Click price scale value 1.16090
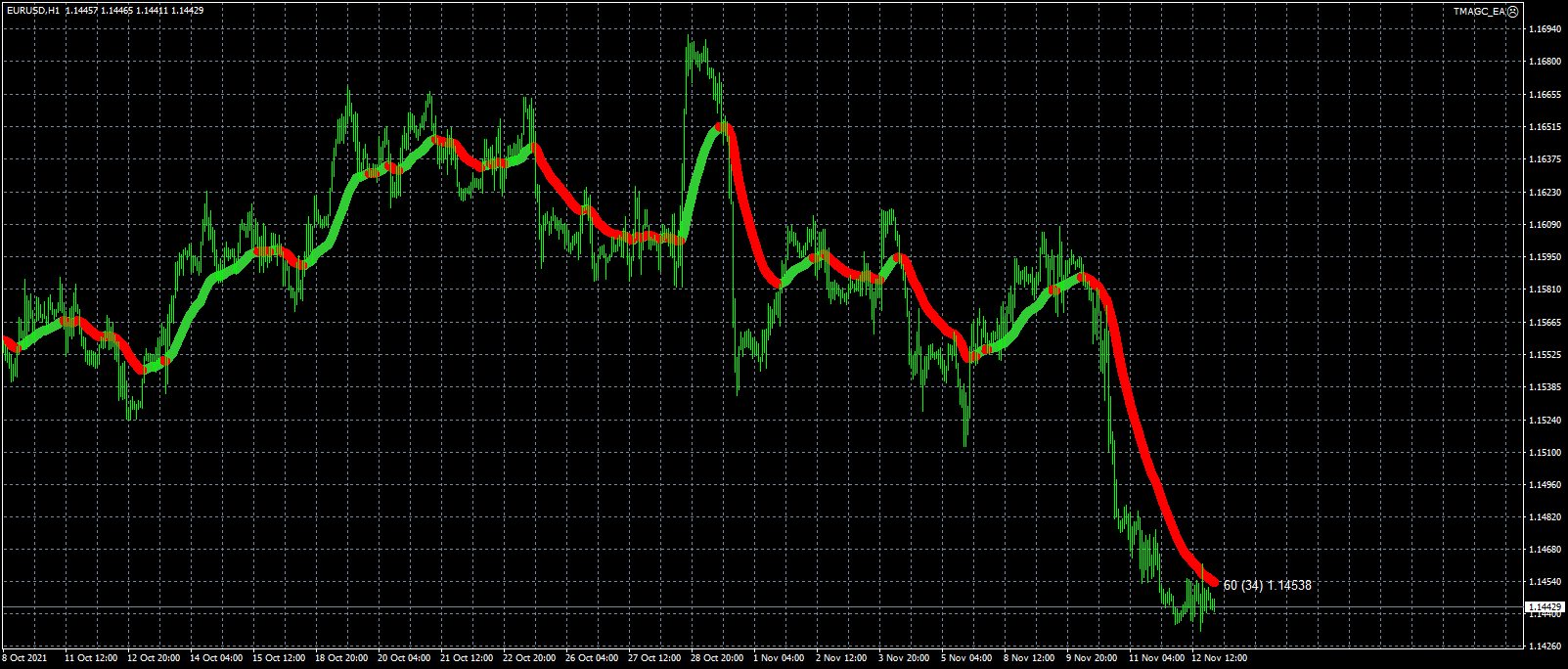Image resolution: width=1568 pixels, height=669 pixels. tap(1545, 225)
